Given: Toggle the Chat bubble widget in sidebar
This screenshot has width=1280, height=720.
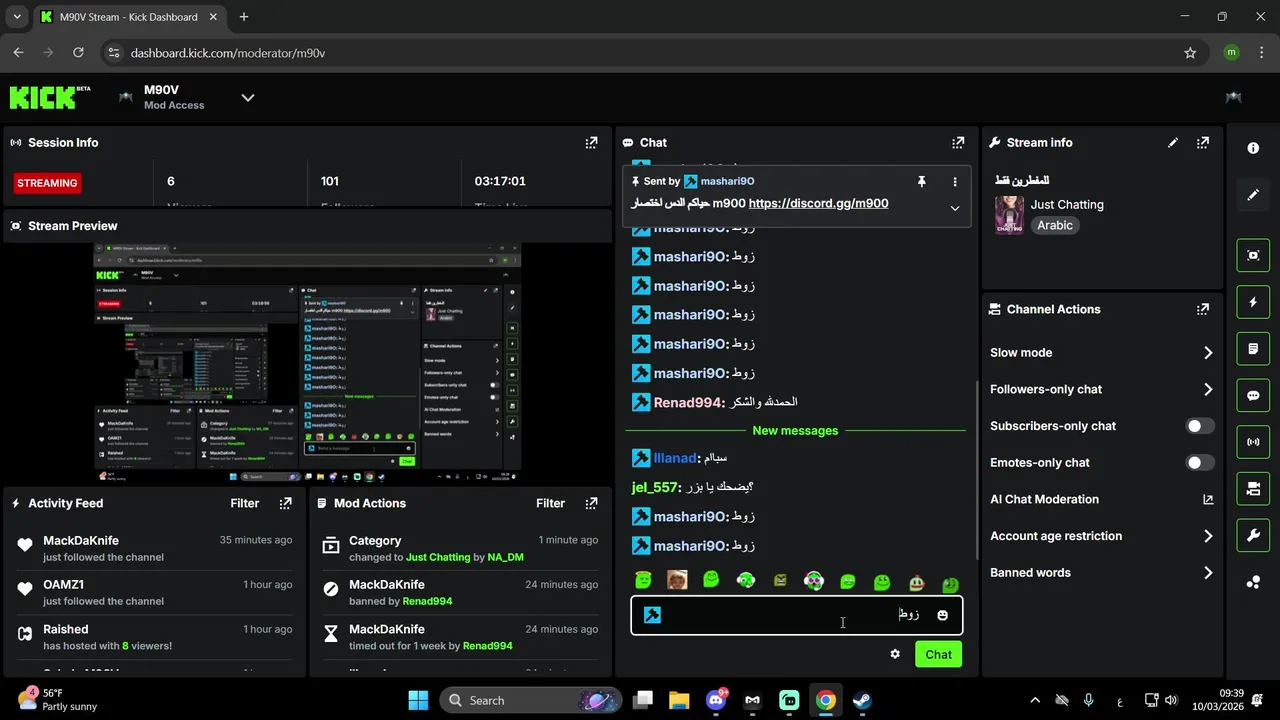Looking at the screenshot, I should [1253, 395].
